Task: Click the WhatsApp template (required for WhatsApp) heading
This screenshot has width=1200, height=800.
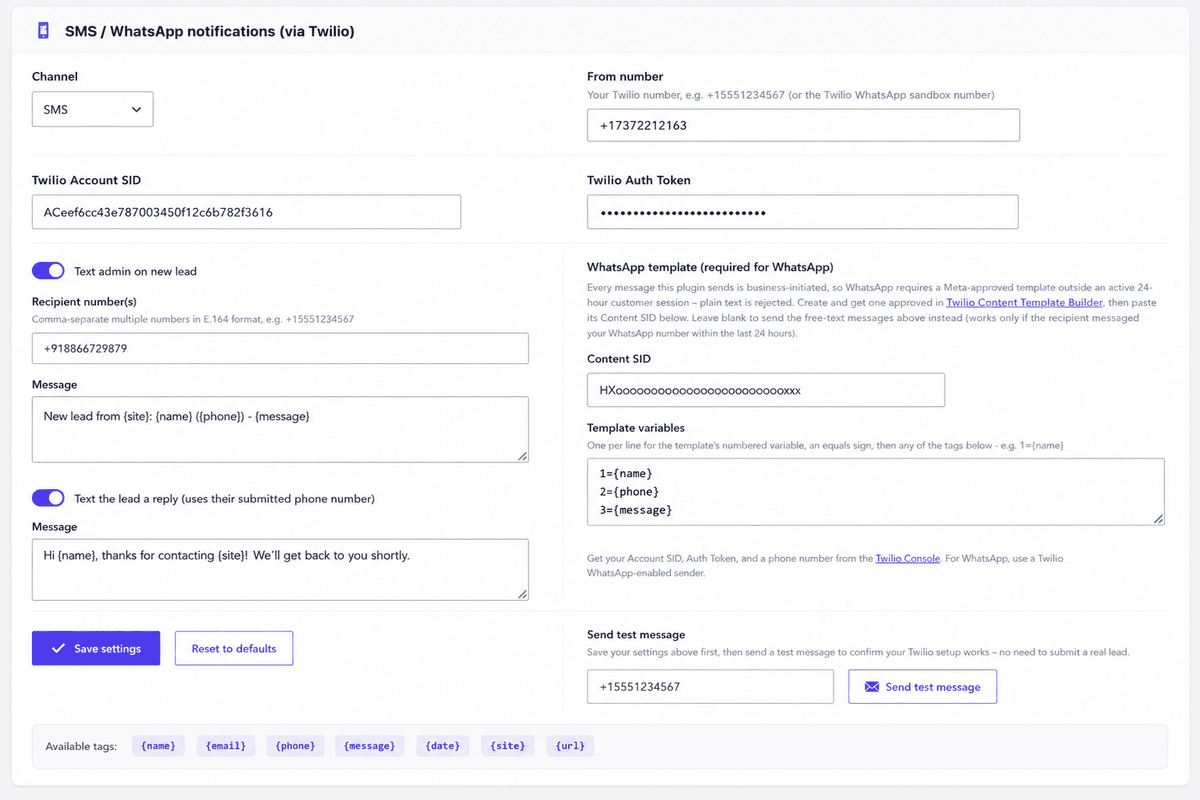Action: (710, 267)
